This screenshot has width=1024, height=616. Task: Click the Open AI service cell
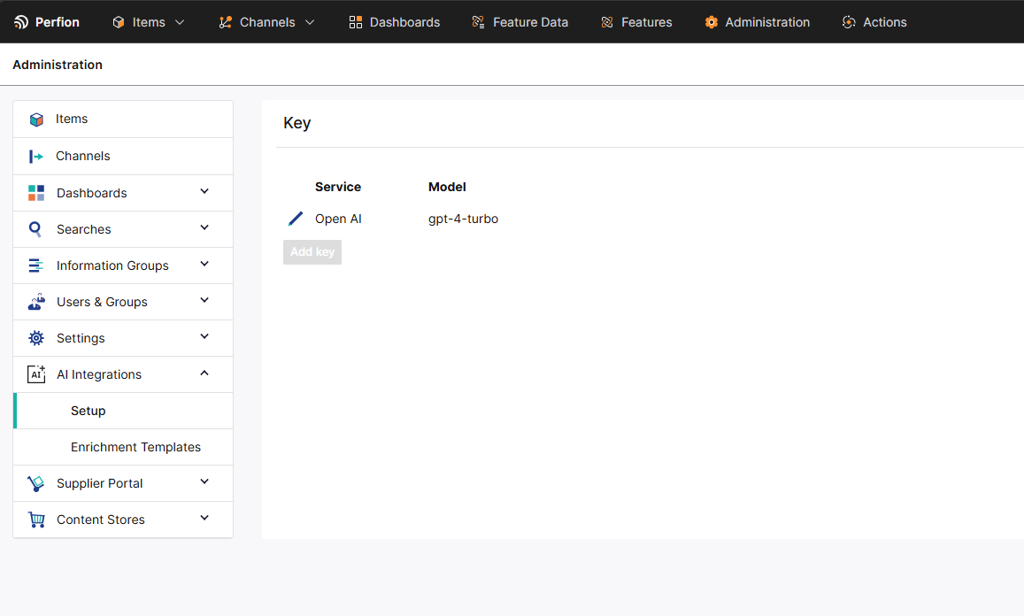pyautogui.click(x=338, y=219)
